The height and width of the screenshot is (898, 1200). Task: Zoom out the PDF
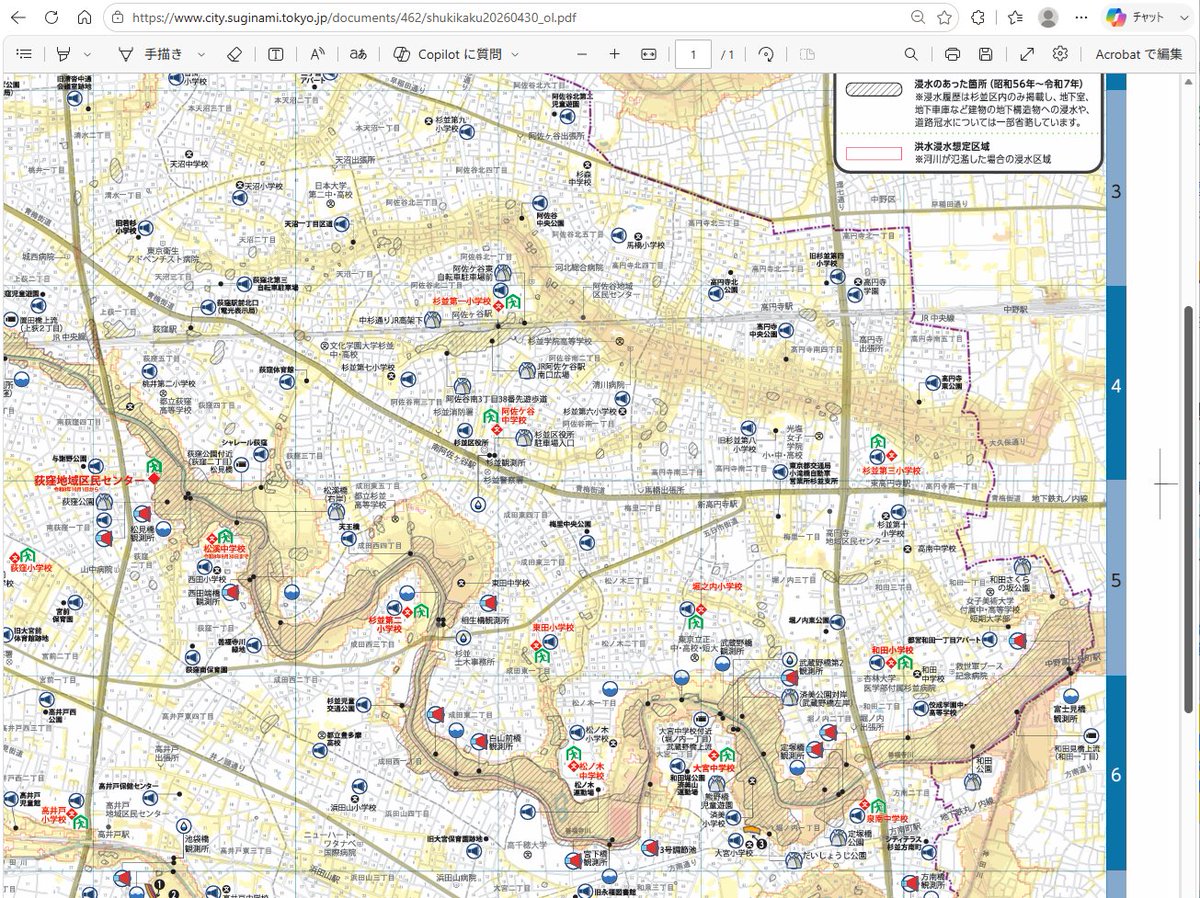(x=582, y=54)
